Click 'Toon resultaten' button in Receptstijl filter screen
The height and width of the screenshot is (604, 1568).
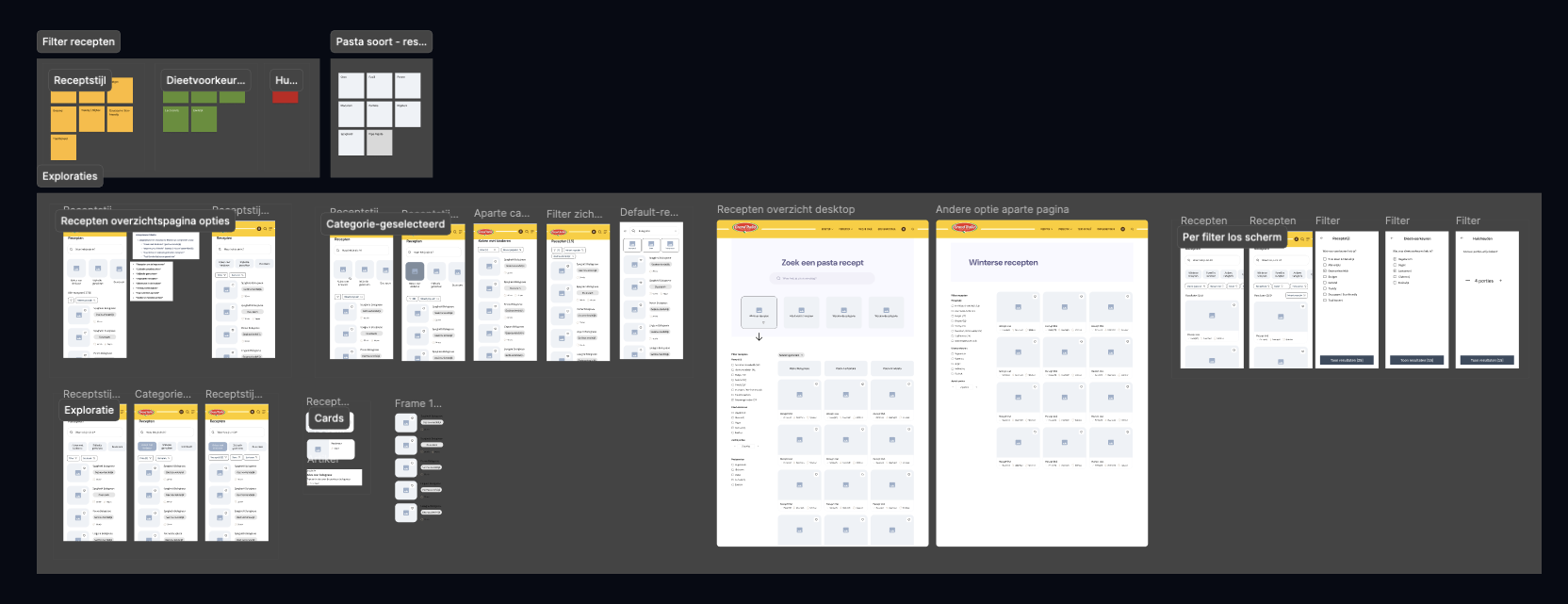(x=1346, y=360)
